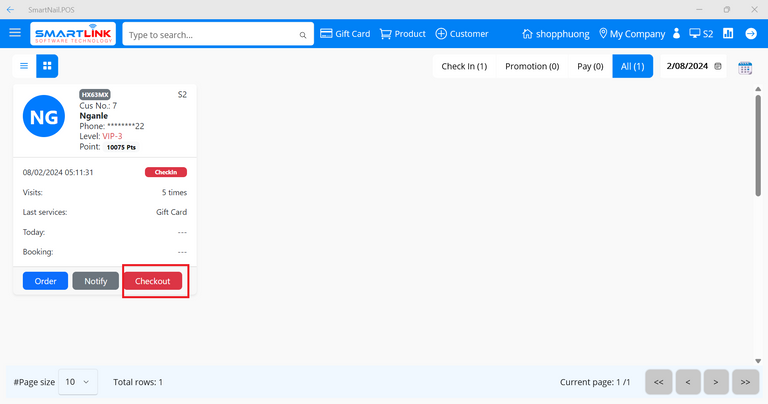Click the search magnifier icon
768x404 pixels.
(303, 35)
